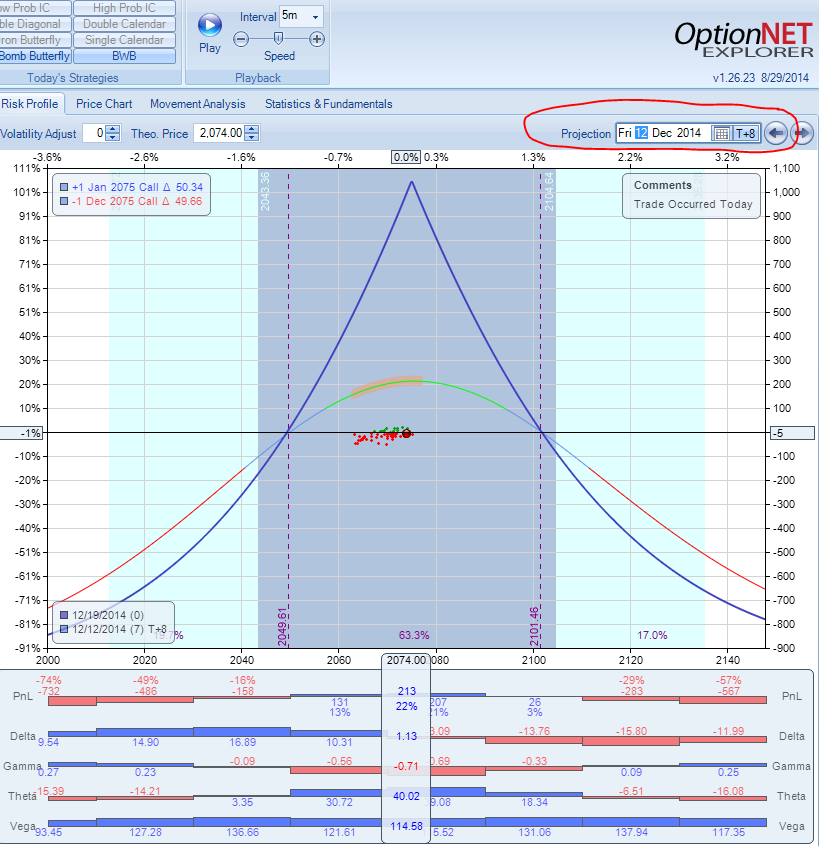Click the Volatility Adjust value field
This screenshot has height=847, width=819.
[94, 133]
